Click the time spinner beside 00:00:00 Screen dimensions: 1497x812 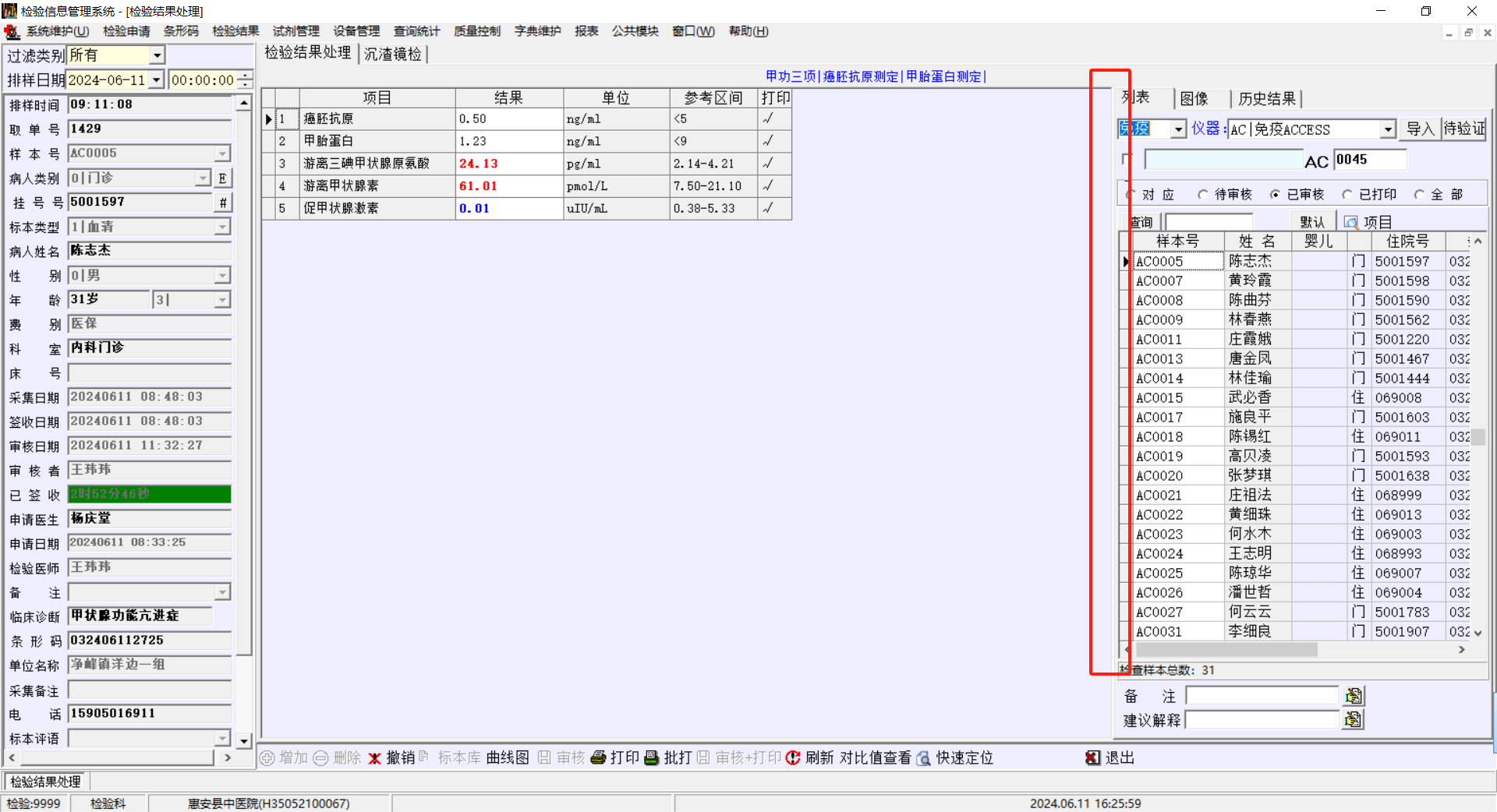point(245,79)
